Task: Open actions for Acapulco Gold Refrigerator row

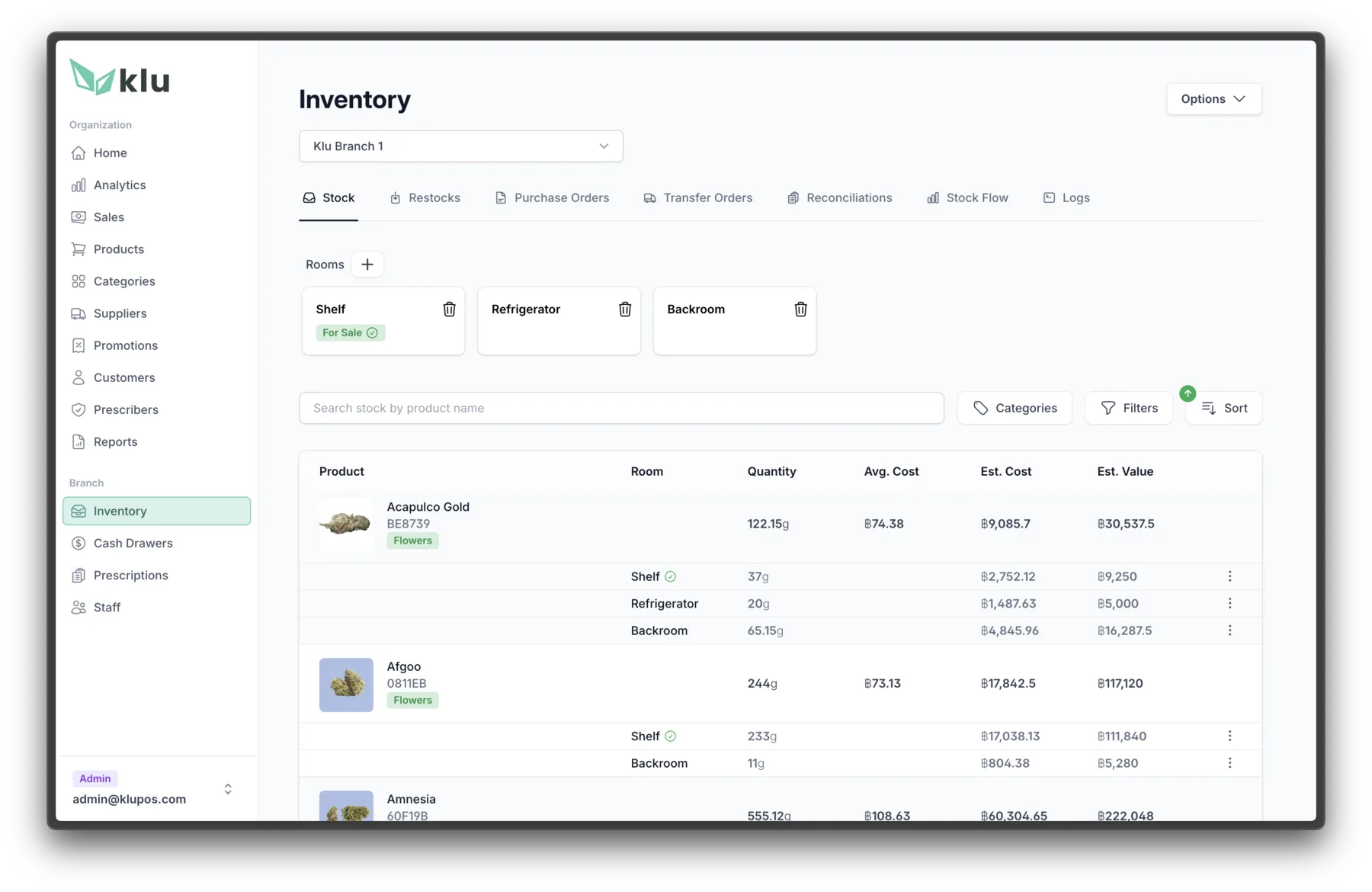Action: click(1229, 603)
